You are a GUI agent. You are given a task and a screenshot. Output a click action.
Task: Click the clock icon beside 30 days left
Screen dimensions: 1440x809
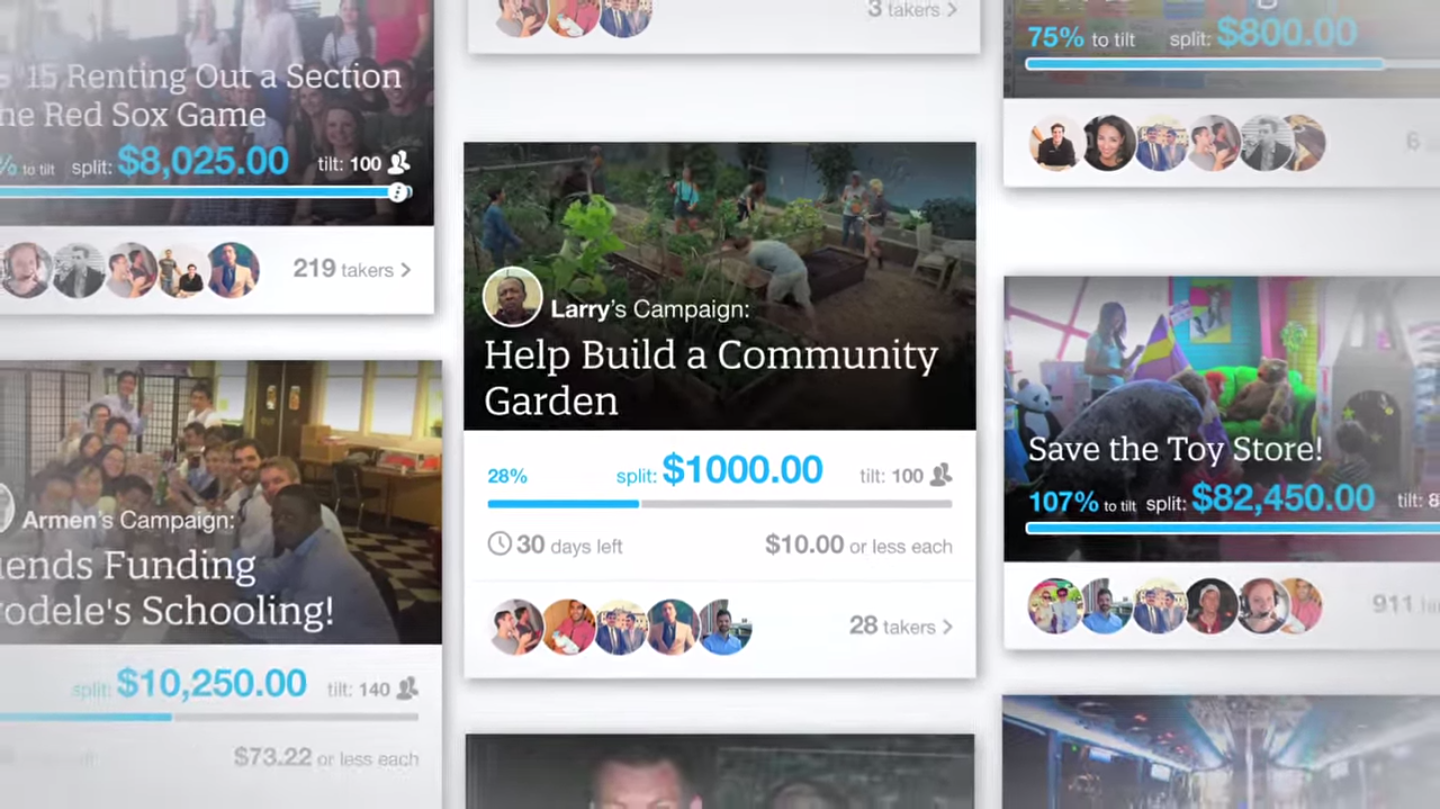click(499, 544)
